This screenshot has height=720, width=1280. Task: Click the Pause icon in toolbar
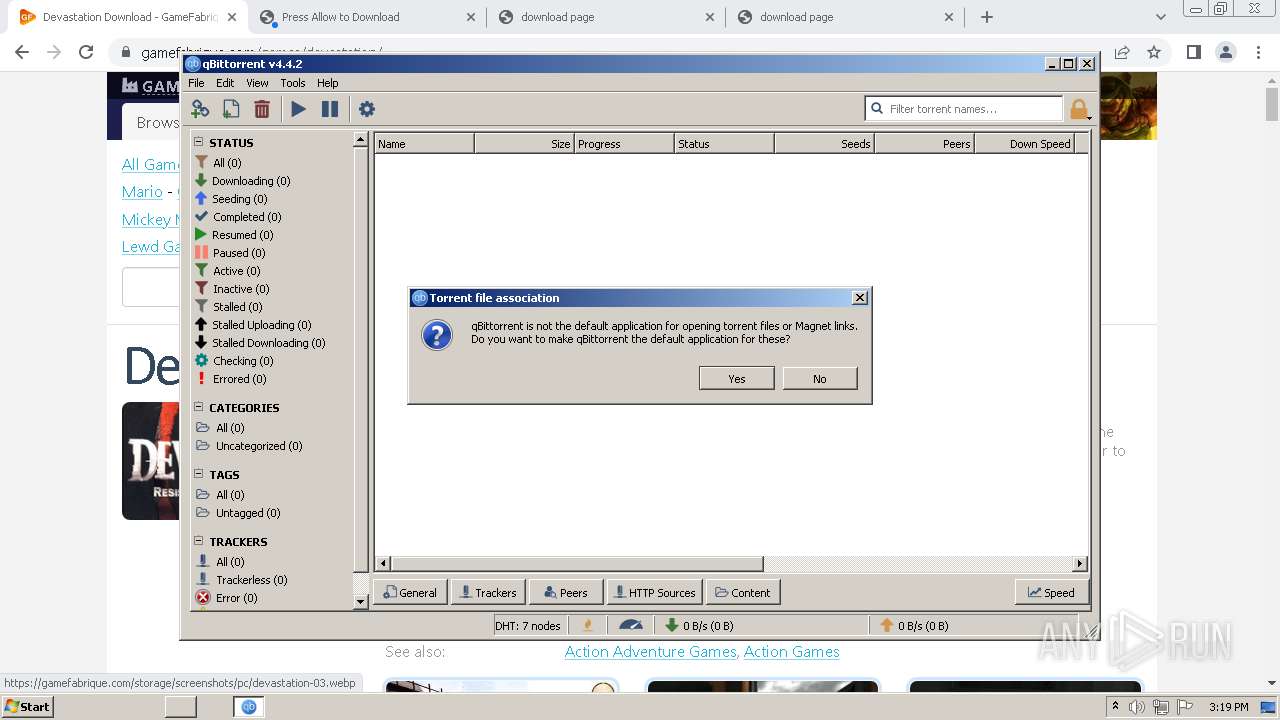330,109
